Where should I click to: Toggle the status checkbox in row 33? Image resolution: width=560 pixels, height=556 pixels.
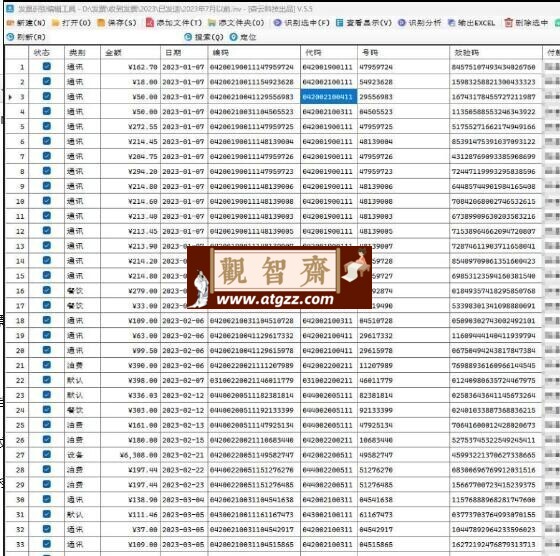[x=46, y=544]
